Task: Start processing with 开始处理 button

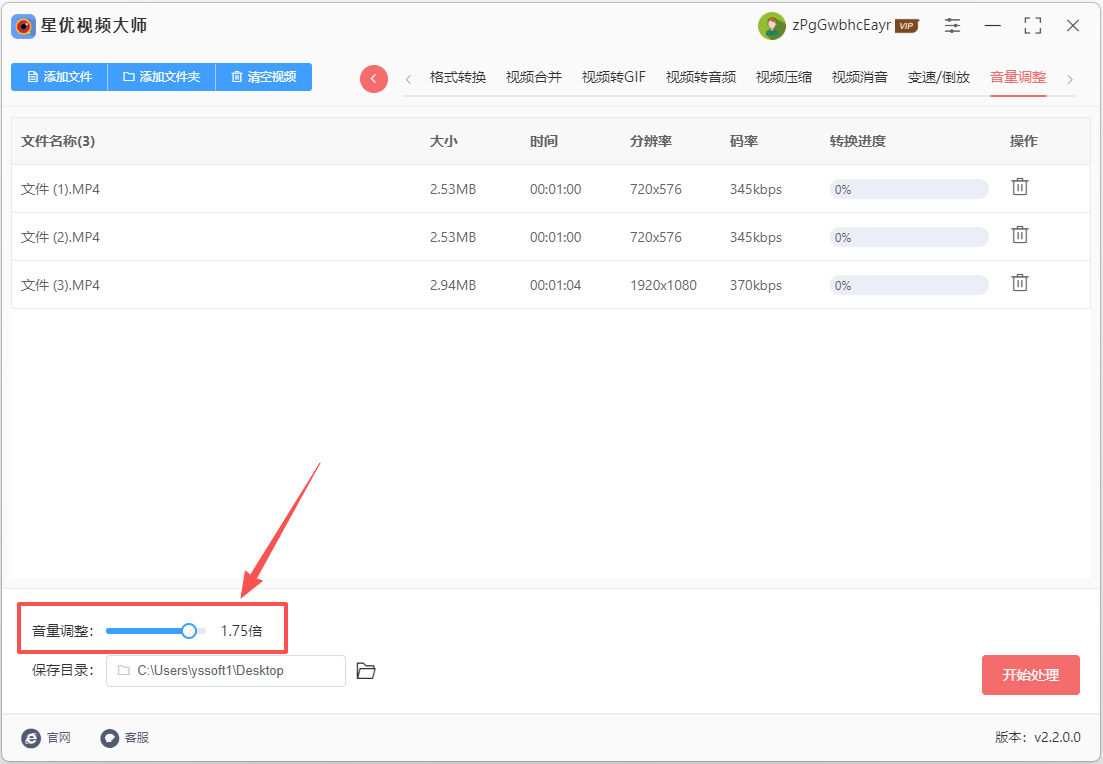Action: [x=1031, y=675]
